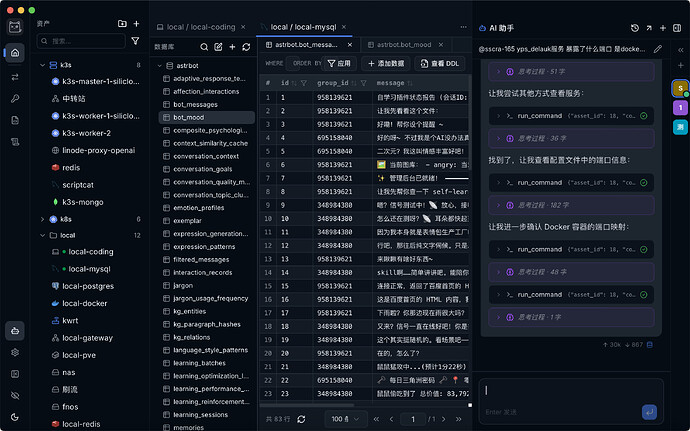Open the key management sidebar icon
The image size is (690, 431).
pyautogui.click(x=15, y=99)
